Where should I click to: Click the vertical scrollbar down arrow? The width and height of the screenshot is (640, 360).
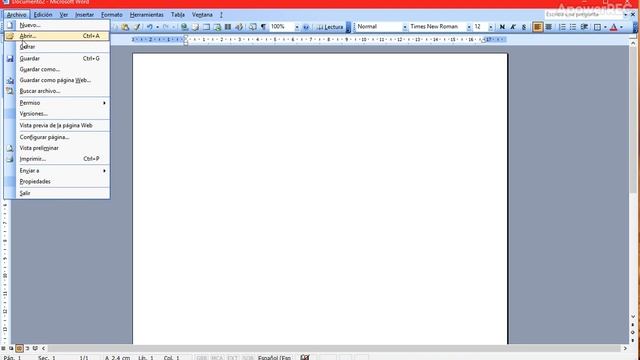pos(633,316)
